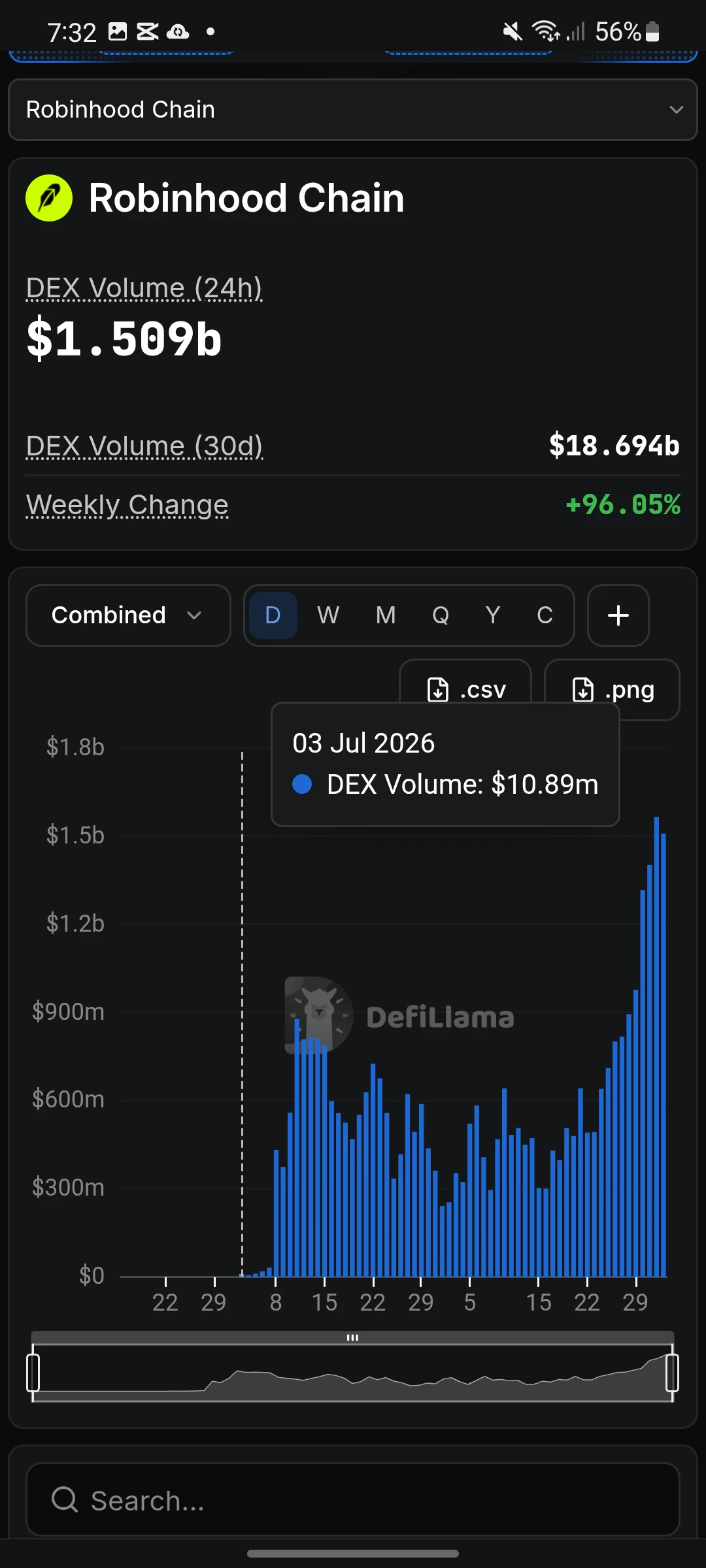Viewport: 706px width, 1568px height.
Task: Click the left range slider handle
Action: [x=33, y=1373]
